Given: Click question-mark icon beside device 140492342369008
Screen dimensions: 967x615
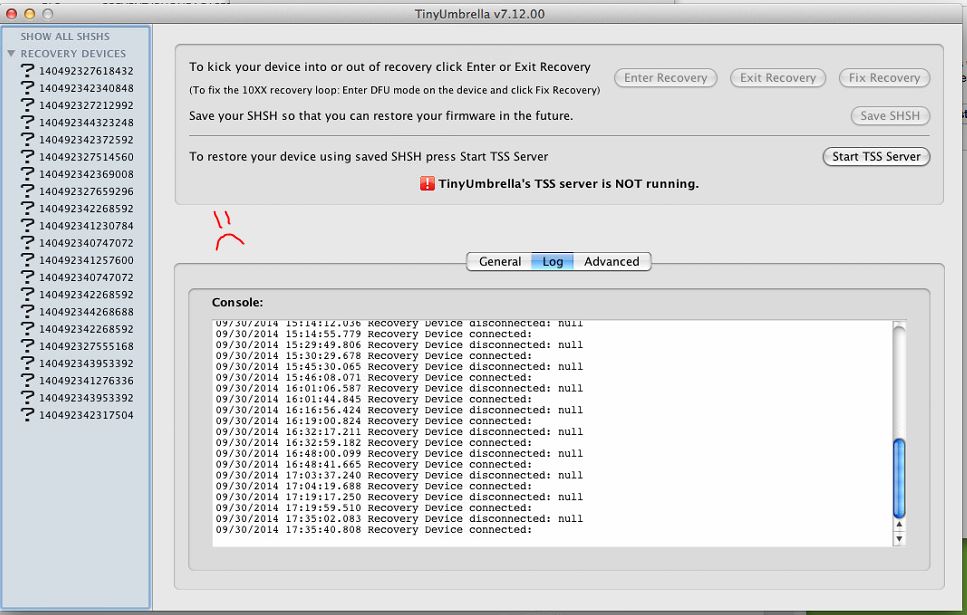Looking at the screenshot, I should pyautogui.click(x=27, y=174).
